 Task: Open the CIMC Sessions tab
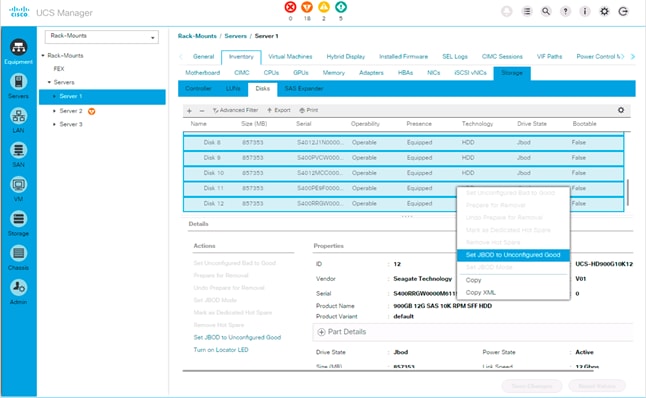coord(502,57)
